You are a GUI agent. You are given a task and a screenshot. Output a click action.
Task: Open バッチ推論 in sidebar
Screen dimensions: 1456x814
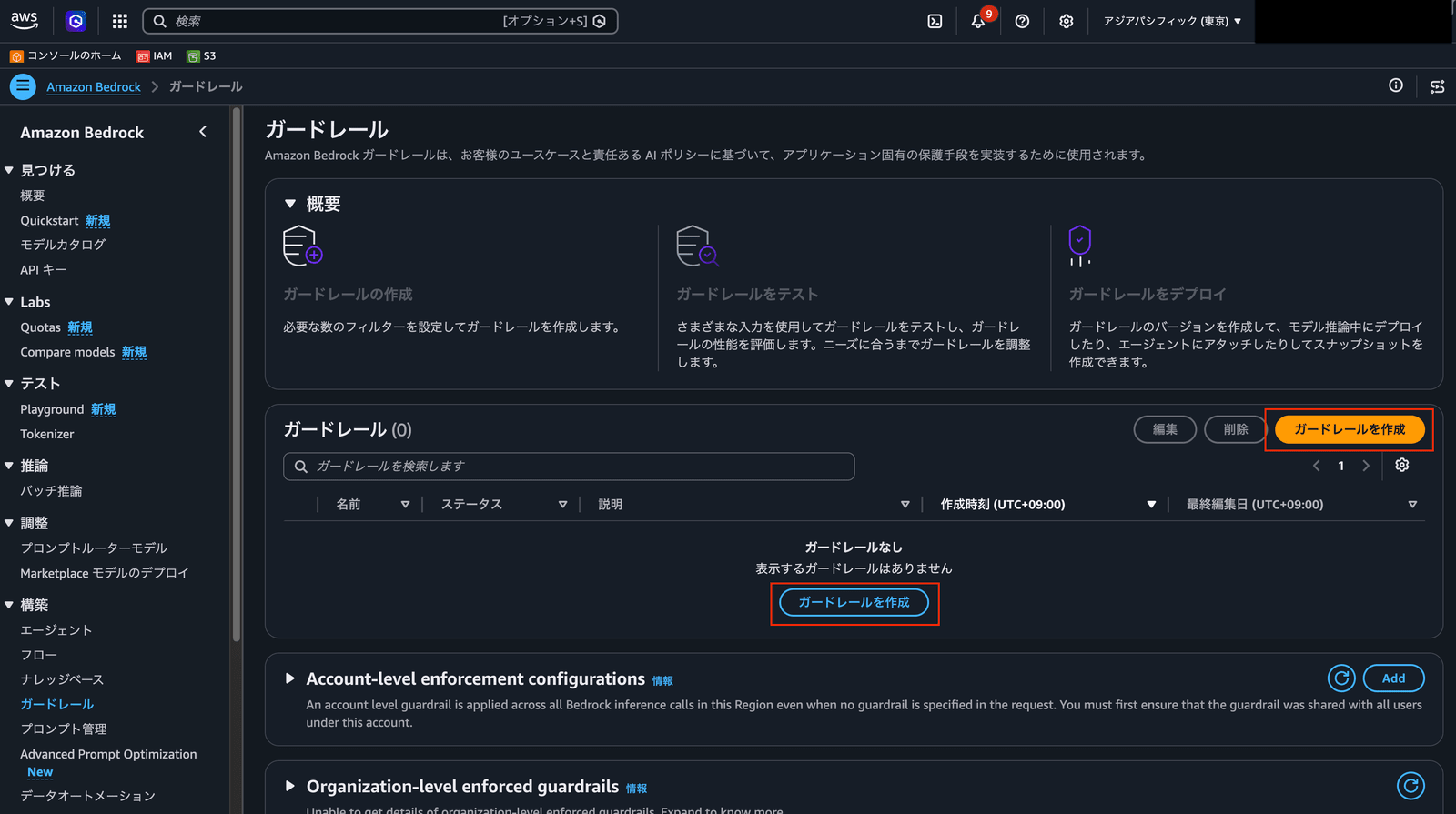tap(51, 490)
